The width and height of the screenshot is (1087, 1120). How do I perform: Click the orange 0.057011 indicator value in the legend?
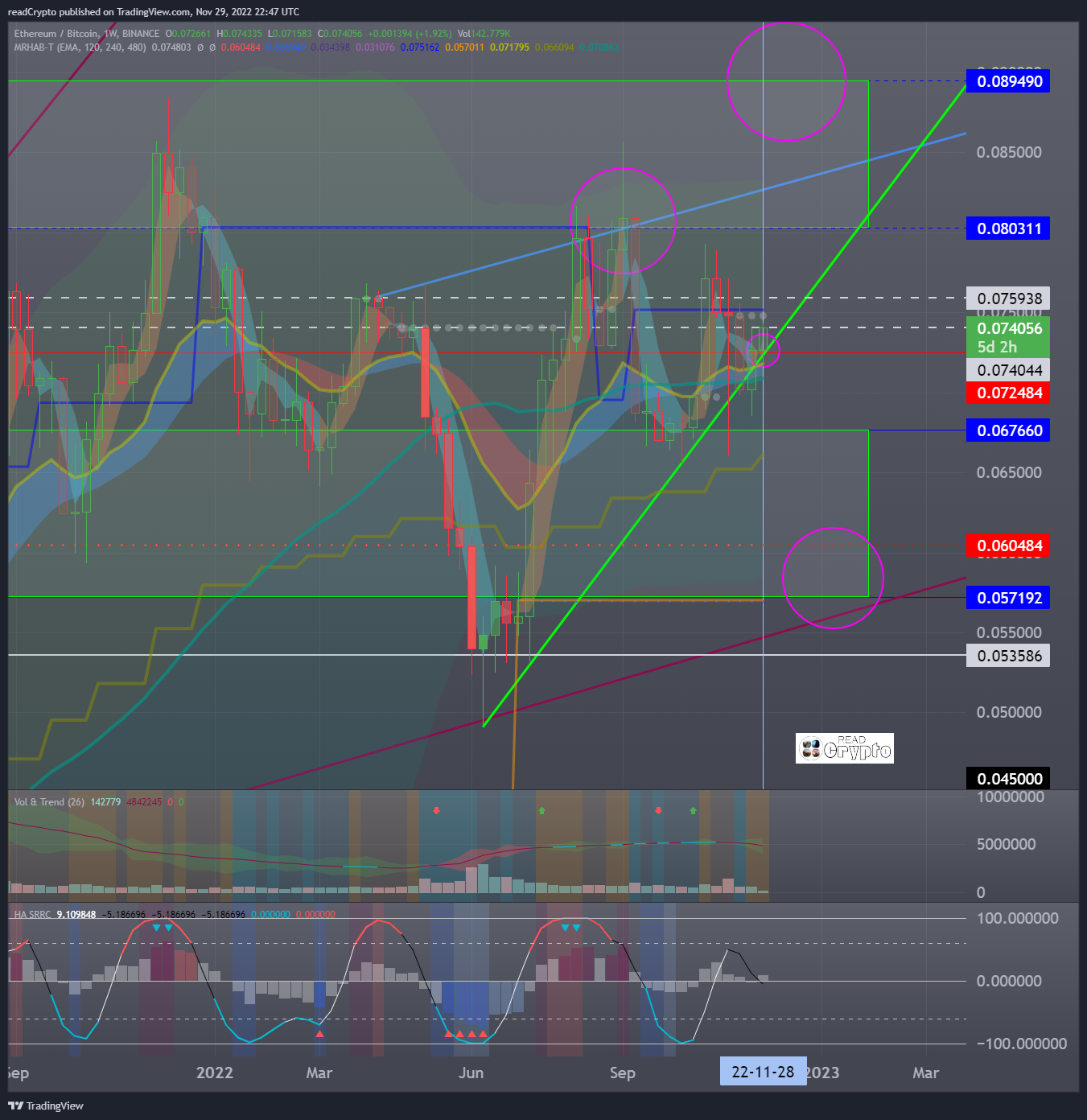point(465,47)
